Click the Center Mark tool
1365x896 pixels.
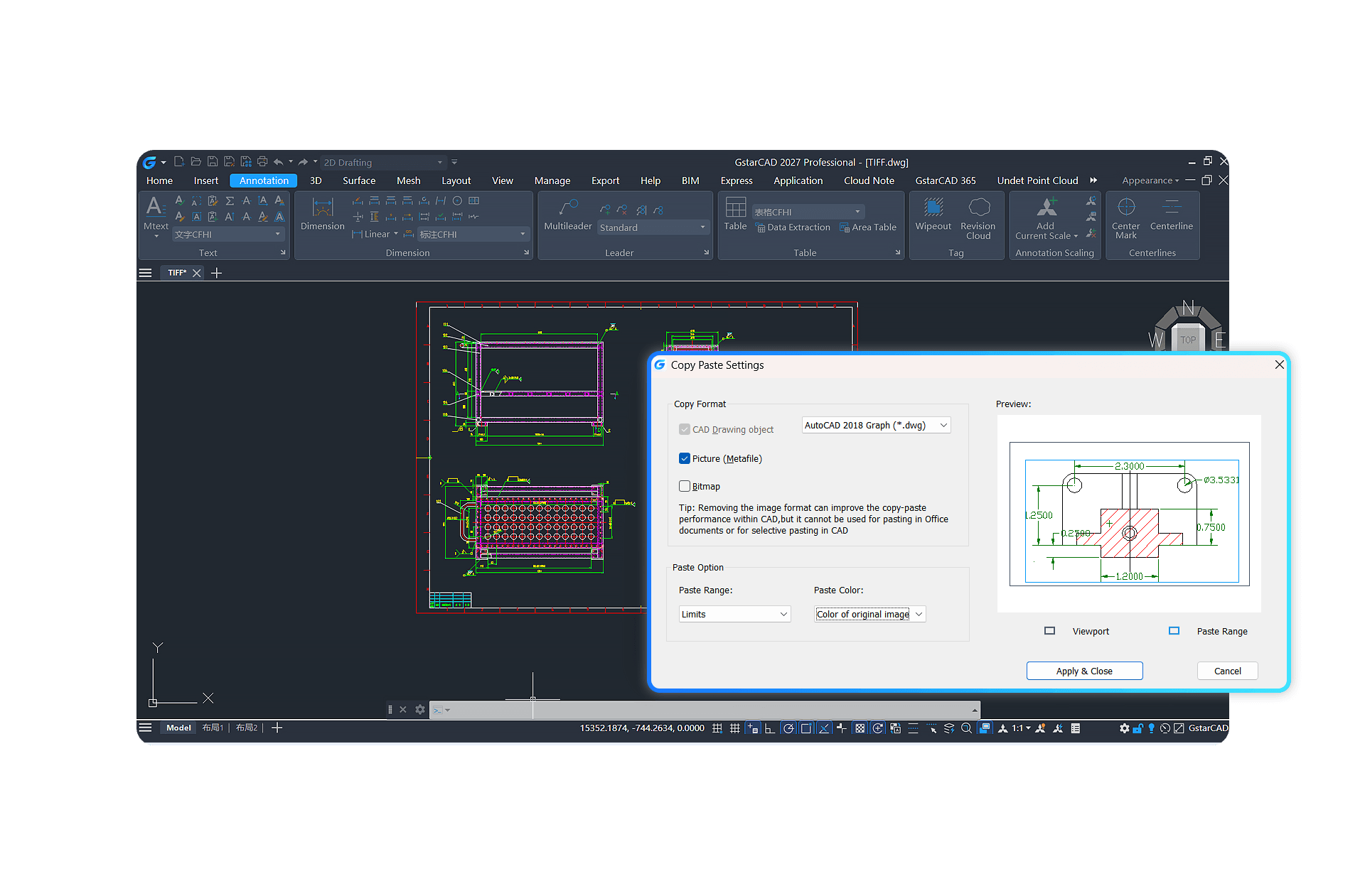(x=1126, y=218)
